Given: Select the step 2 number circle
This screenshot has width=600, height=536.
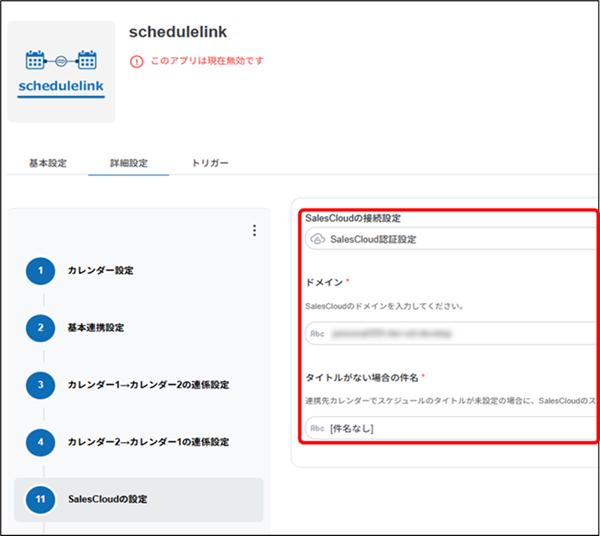Looking at the screenshot, I should coord(40,328).
